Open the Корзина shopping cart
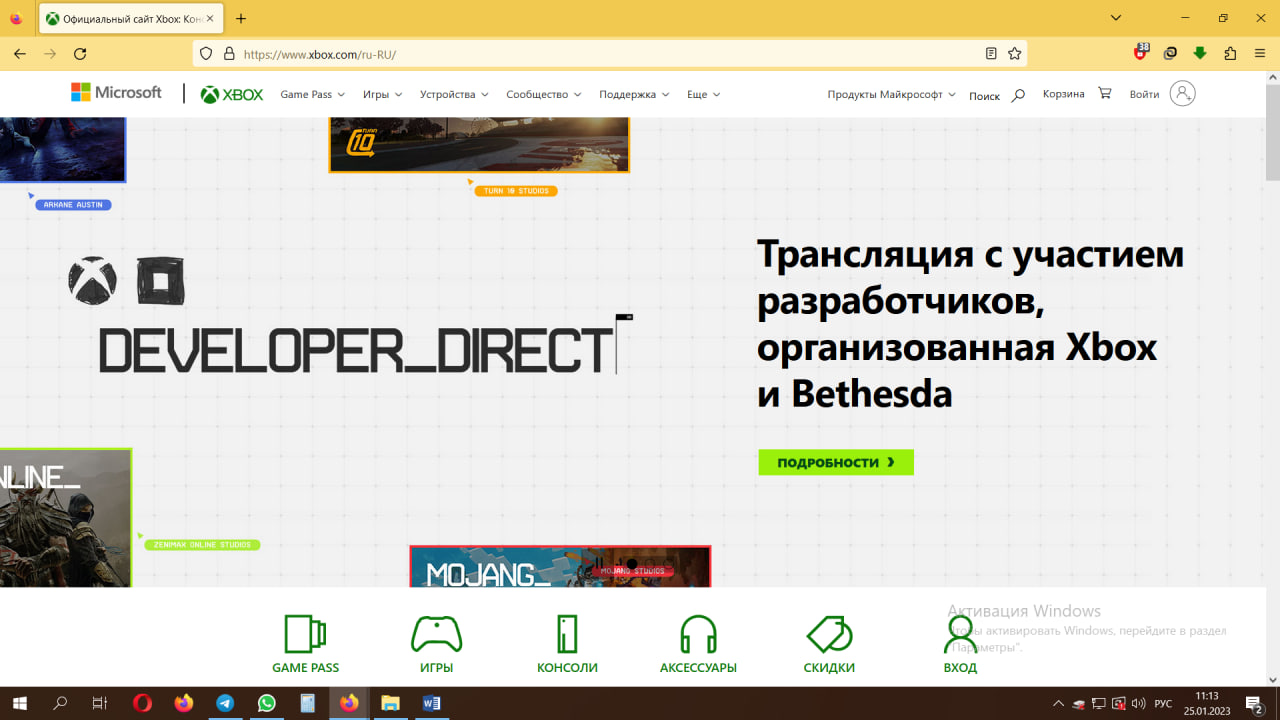 tap(1077, 94)
